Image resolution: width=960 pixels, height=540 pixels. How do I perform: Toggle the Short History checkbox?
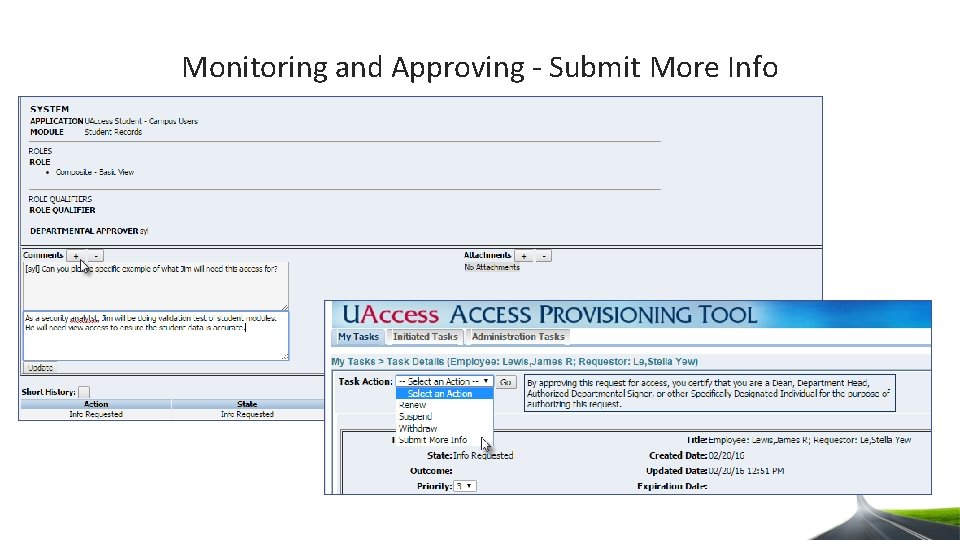(84, 392)
